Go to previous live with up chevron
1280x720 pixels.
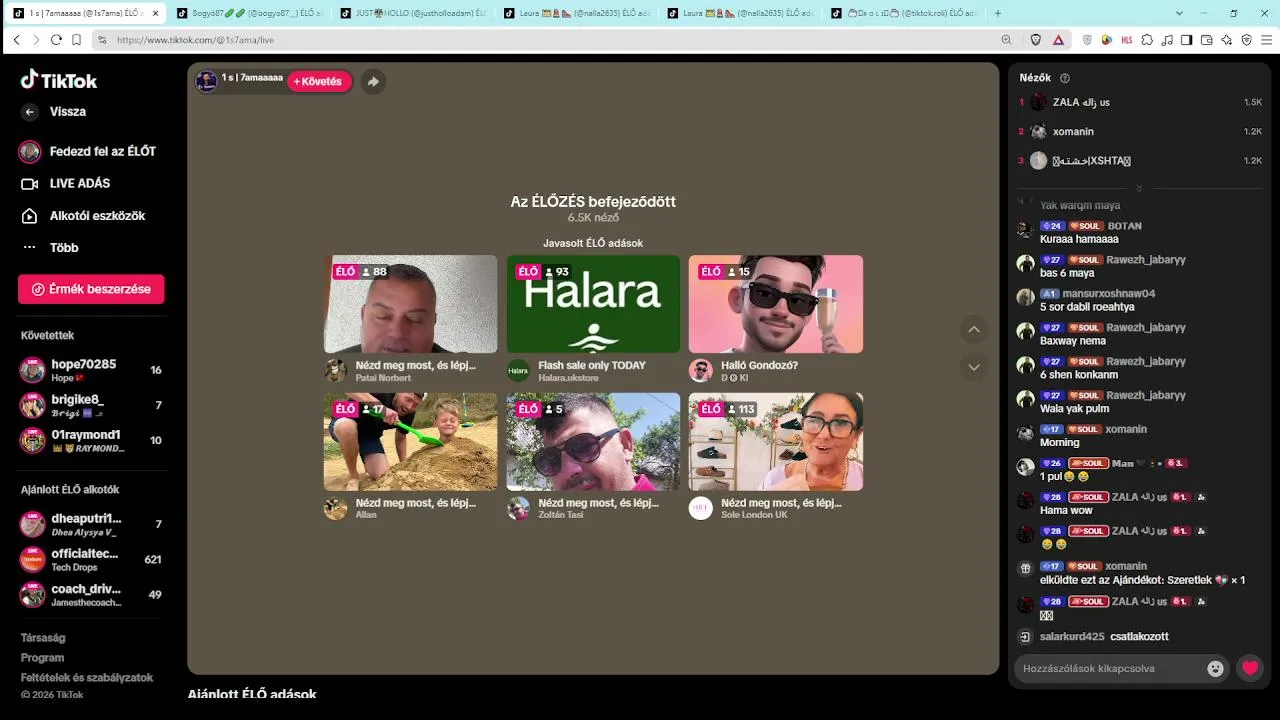click(974, 329)
